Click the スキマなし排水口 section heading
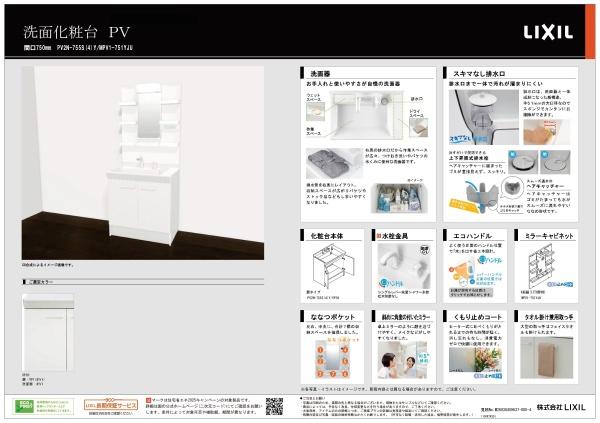Screen dimensions: 600x423 (479, 73)
